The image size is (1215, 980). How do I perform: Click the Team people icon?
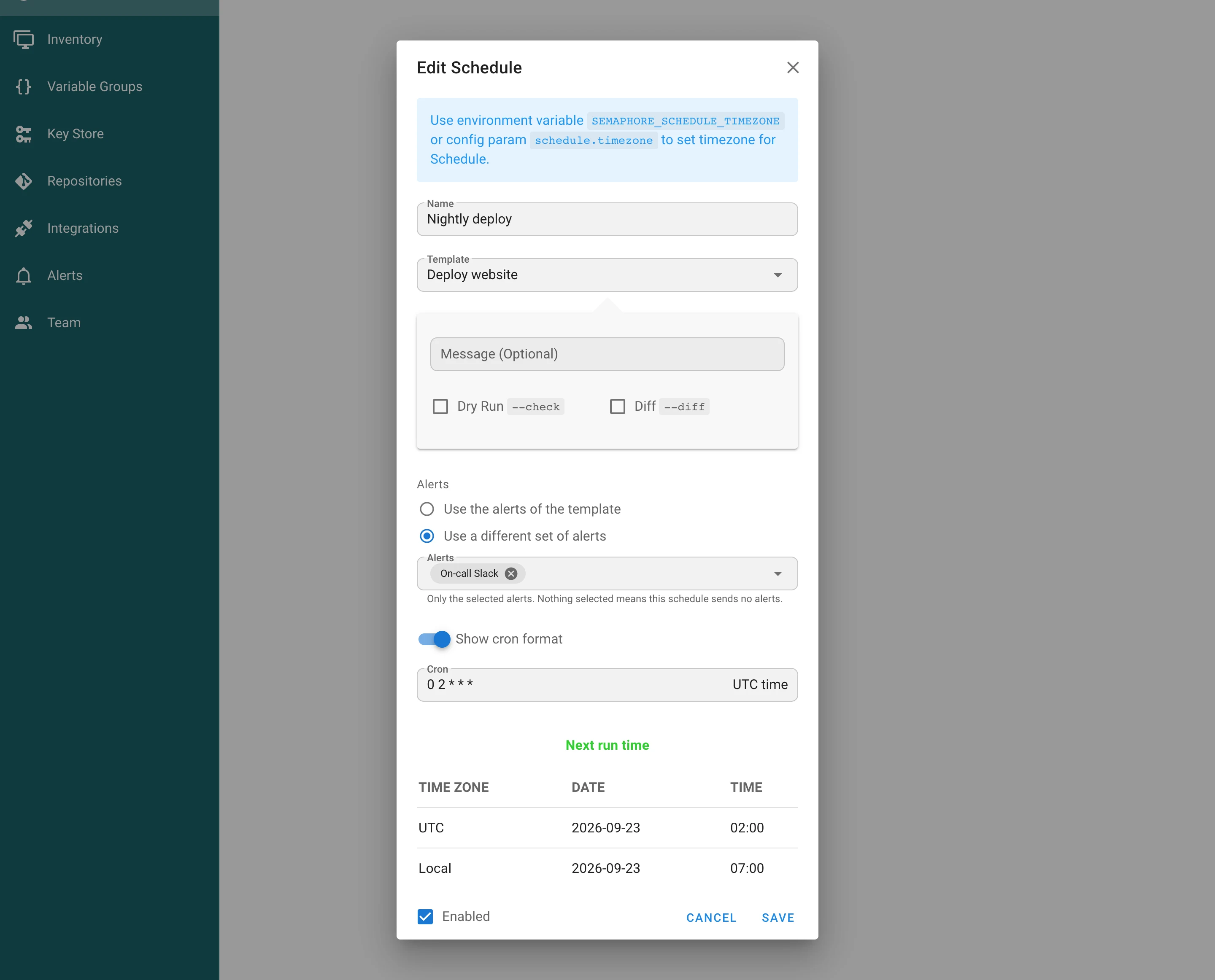[x=23, y=323]
